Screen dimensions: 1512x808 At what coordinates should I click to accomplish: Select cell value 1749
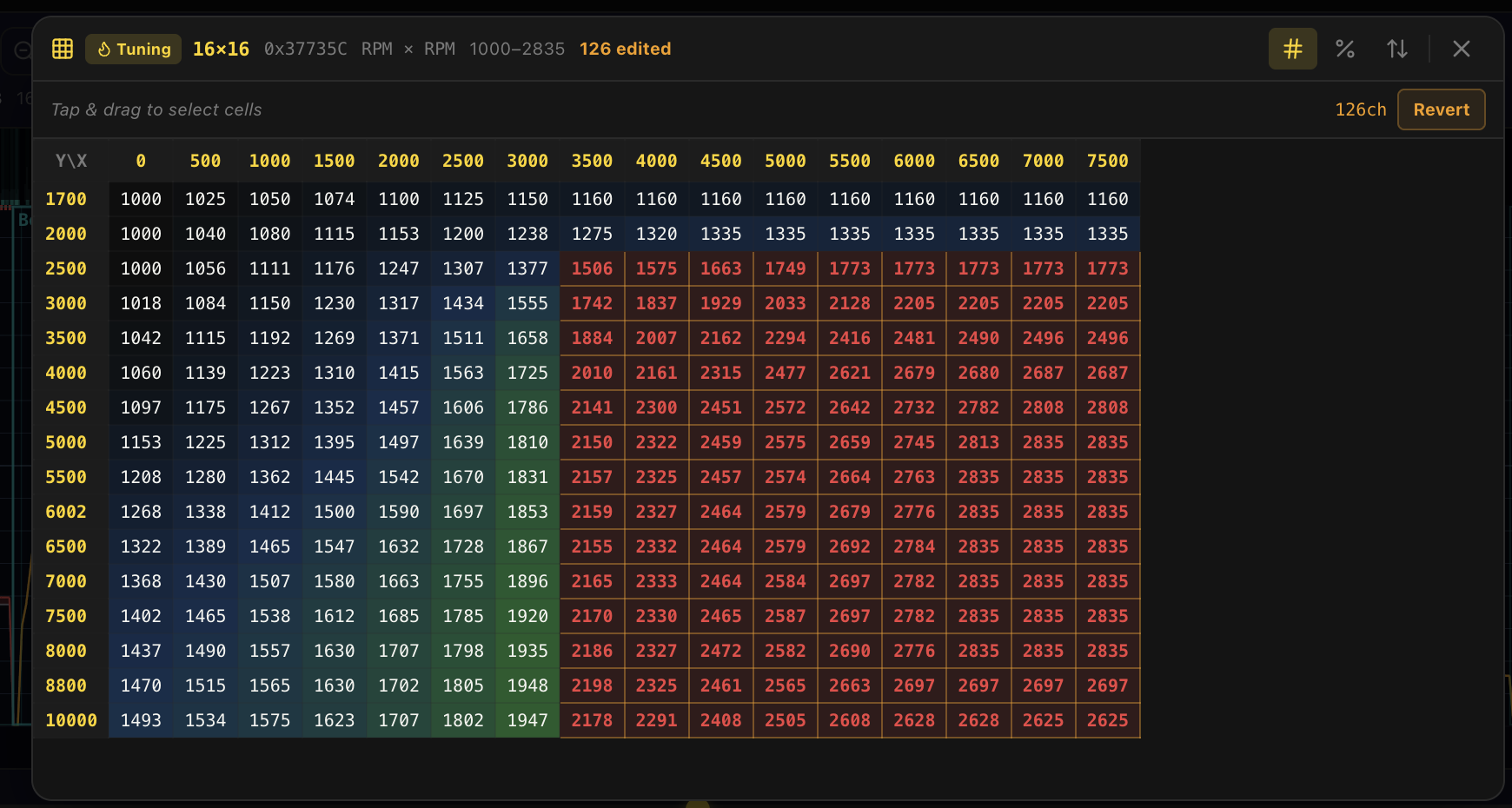pos(786,268)
